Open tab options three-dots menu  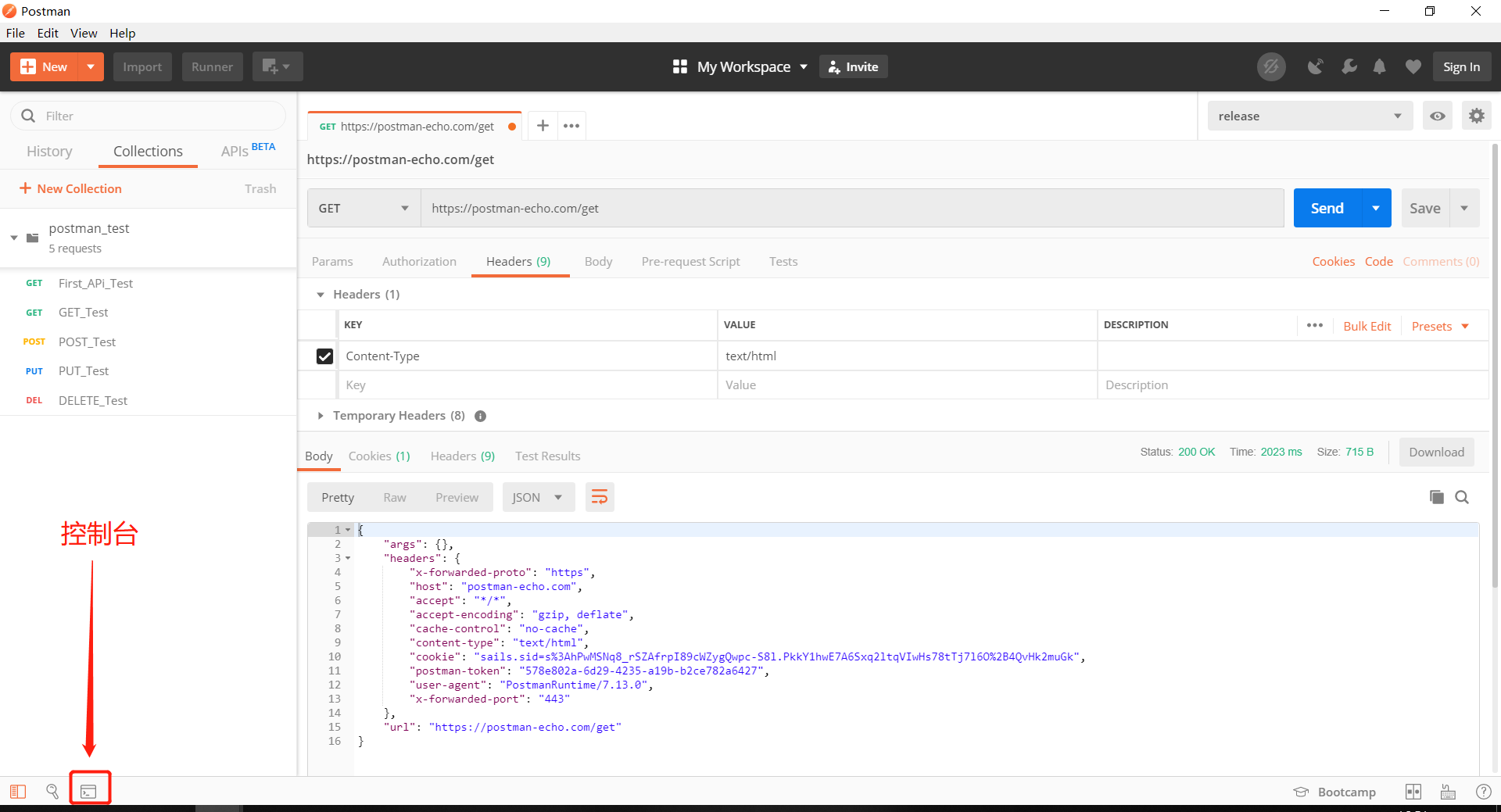click(571, 125)
